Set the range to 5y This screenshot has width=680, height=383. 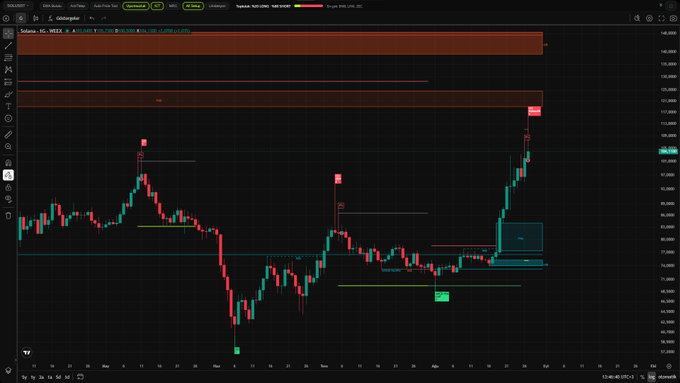[x=24, y=377]
